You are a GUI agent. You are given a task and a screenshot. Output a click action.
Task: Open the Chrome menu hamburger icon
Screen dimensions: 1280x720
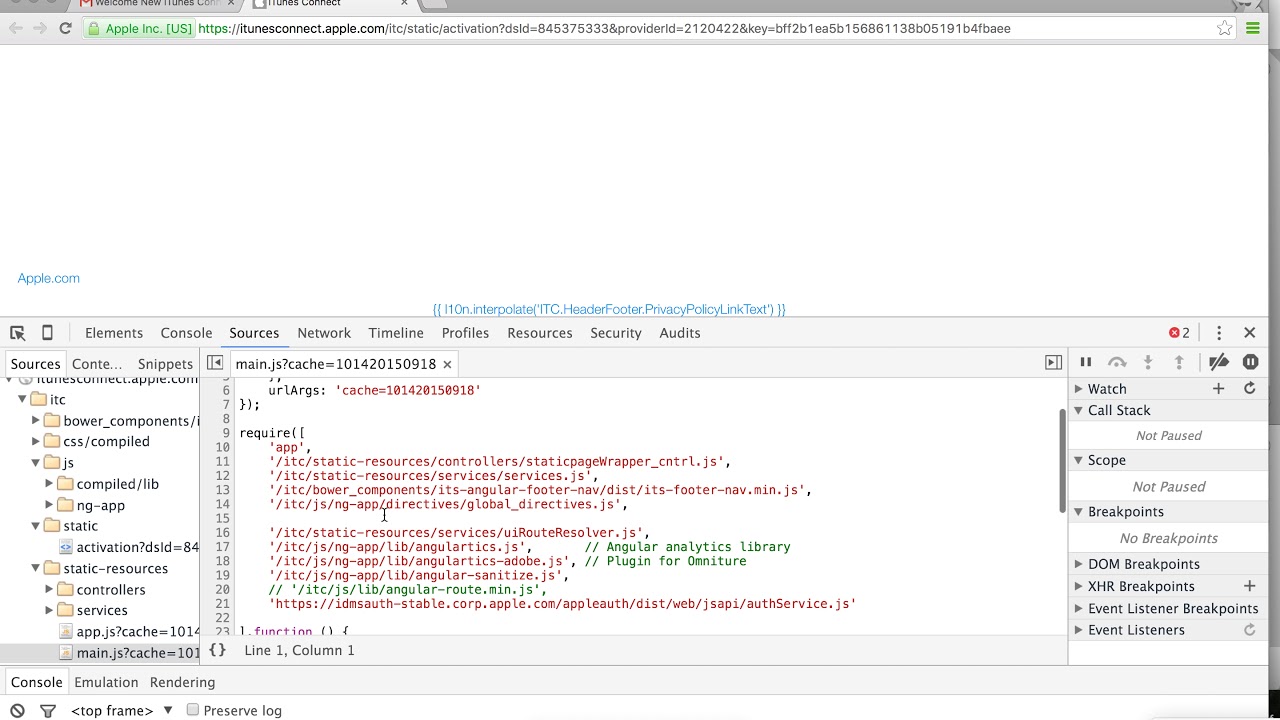tap(1252, 28)
